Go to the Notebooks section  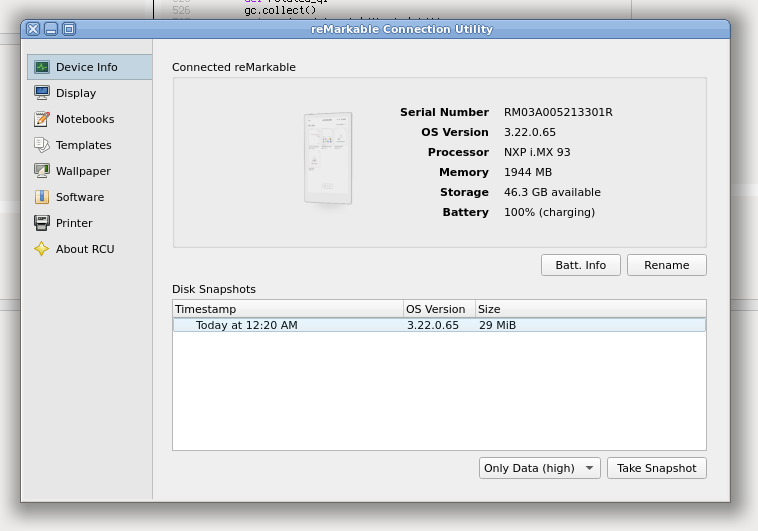(x=89, y=119)
